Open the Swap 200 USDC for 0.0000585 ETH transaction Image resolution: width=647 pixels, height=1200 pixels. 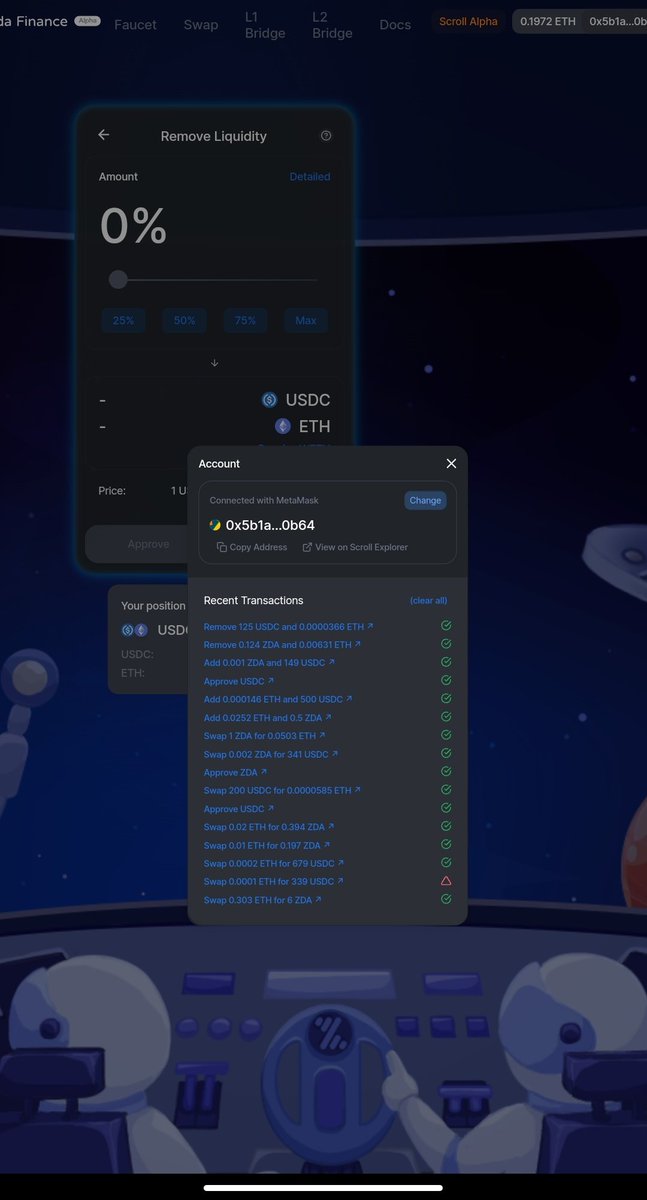pyautogui.click(x=282, y=790)
